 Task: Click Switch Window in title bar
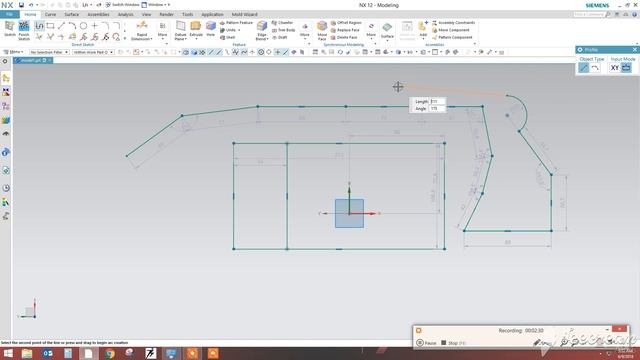122,5
